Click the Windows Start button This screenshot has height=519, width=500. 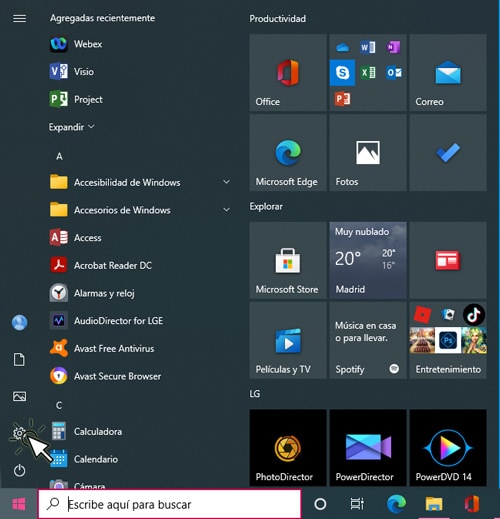point(19,504)
